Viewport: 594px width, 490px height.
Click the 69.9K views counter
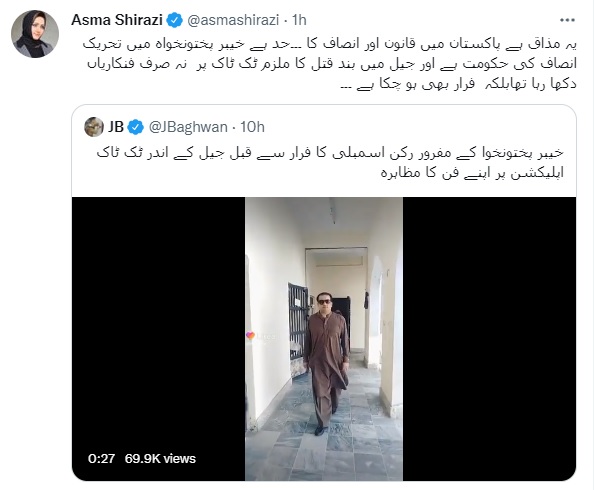pyautogui.click(x=160, y=459)
